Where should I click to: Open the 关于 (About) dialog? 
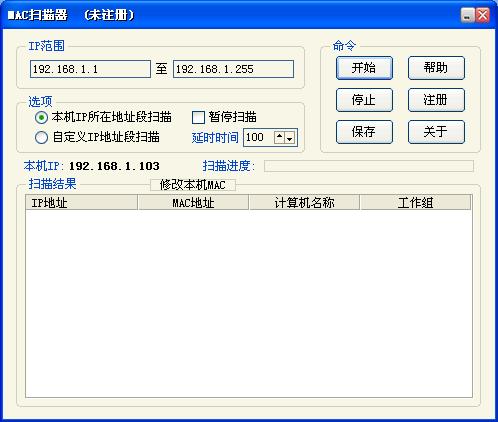[436, 132]
